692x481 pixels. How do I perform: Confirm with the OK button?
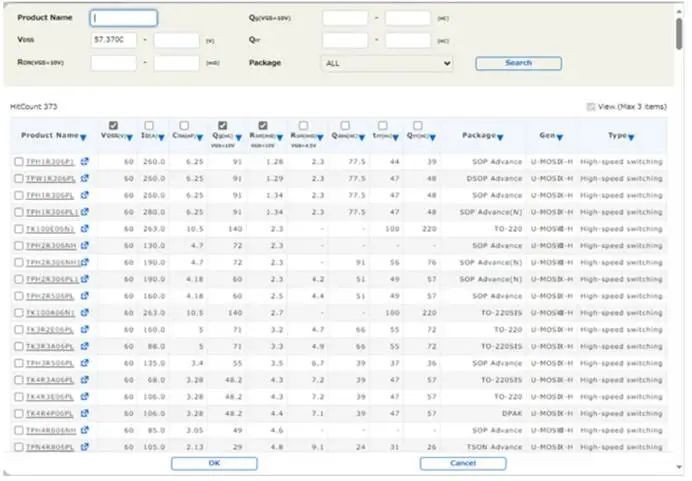click(214, 463)
